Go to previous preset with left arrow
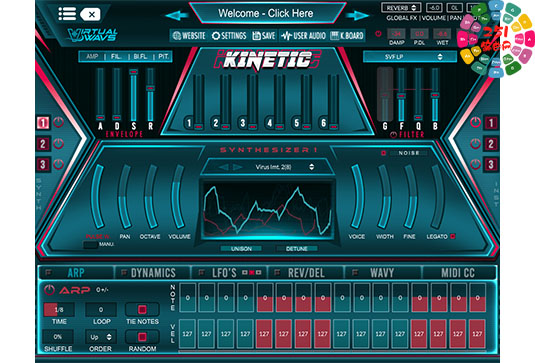 [176, 15]
